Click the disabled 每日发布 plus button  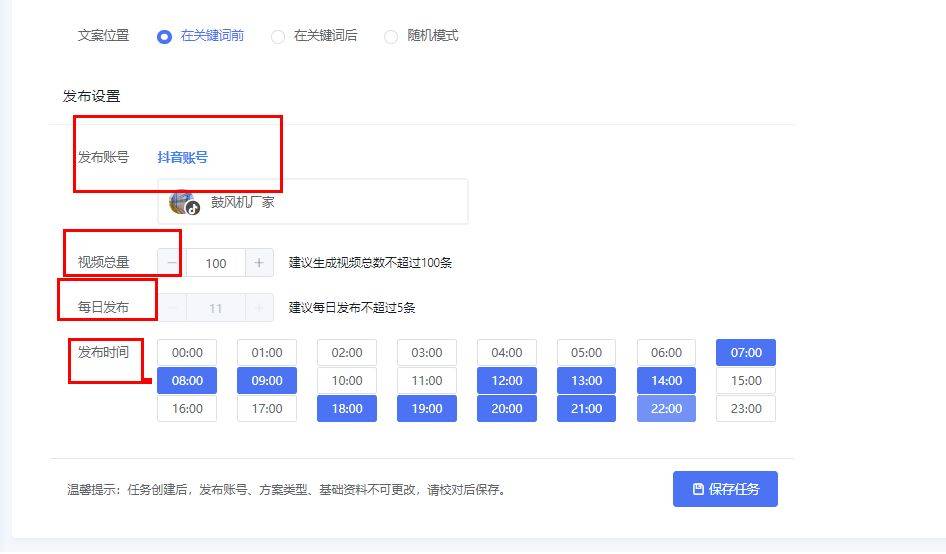coord(259,308)
